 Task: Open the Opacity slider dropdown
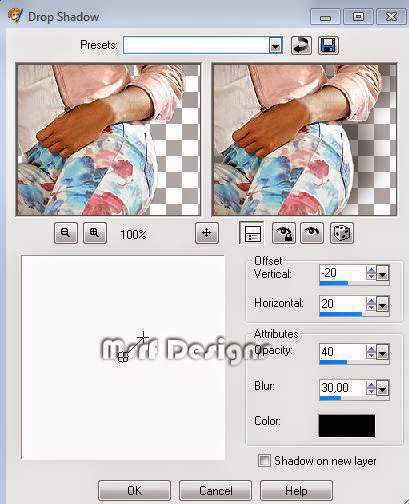[x=383, y=353]
